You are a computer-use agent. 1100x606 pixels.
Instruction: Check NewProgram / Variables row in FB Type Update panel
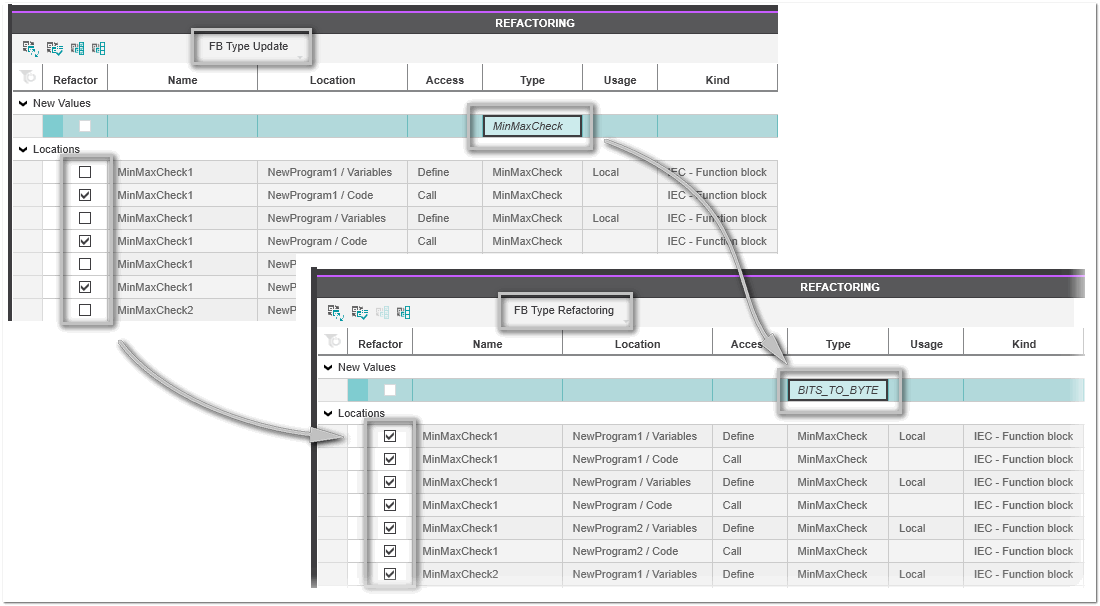tap(85, 218)
